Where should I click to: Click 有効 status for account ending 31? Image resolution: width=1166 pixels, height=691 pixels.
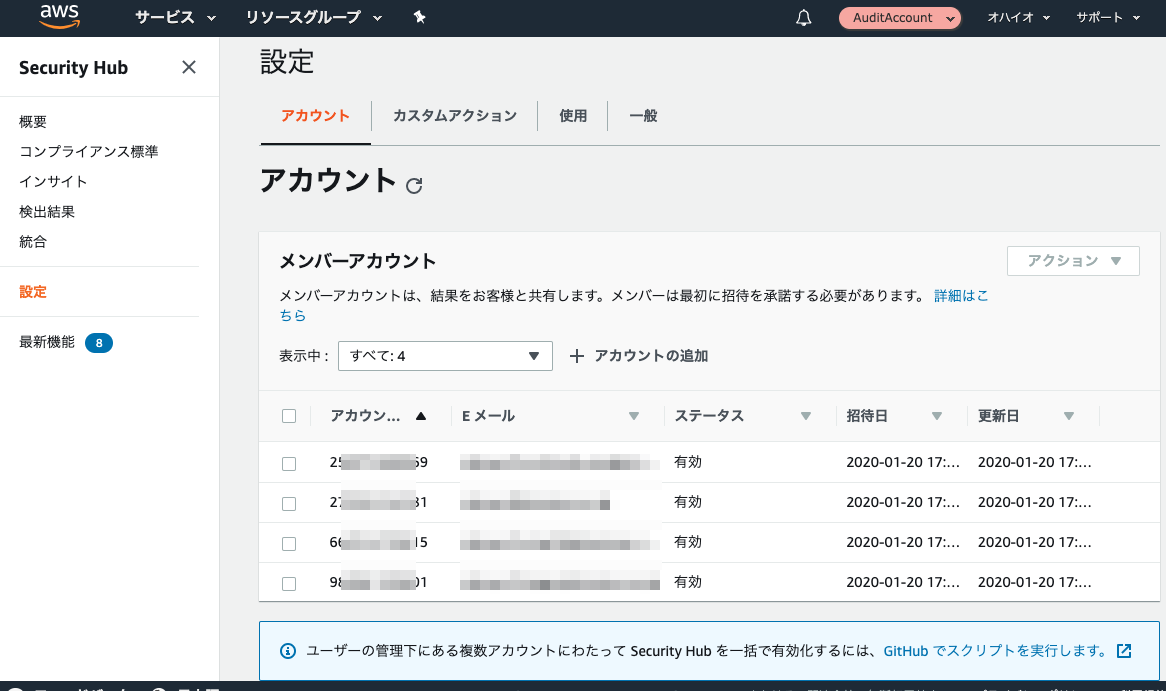coord(688,502)
